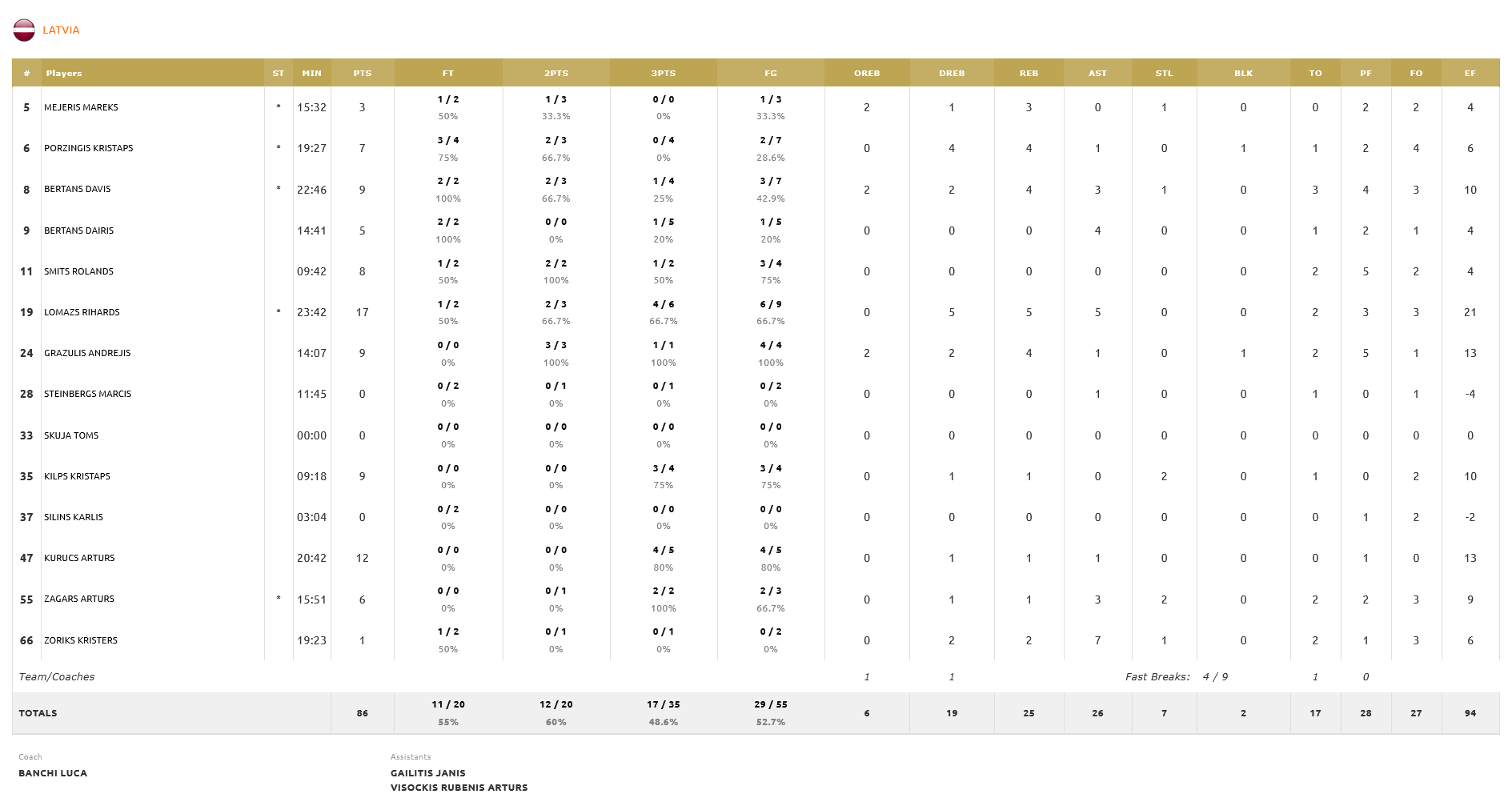The width and height of the screenshot is (1512, 810).
Task: Sort by MIN column header
Action: pyautogui.click(x=311, y=73)
